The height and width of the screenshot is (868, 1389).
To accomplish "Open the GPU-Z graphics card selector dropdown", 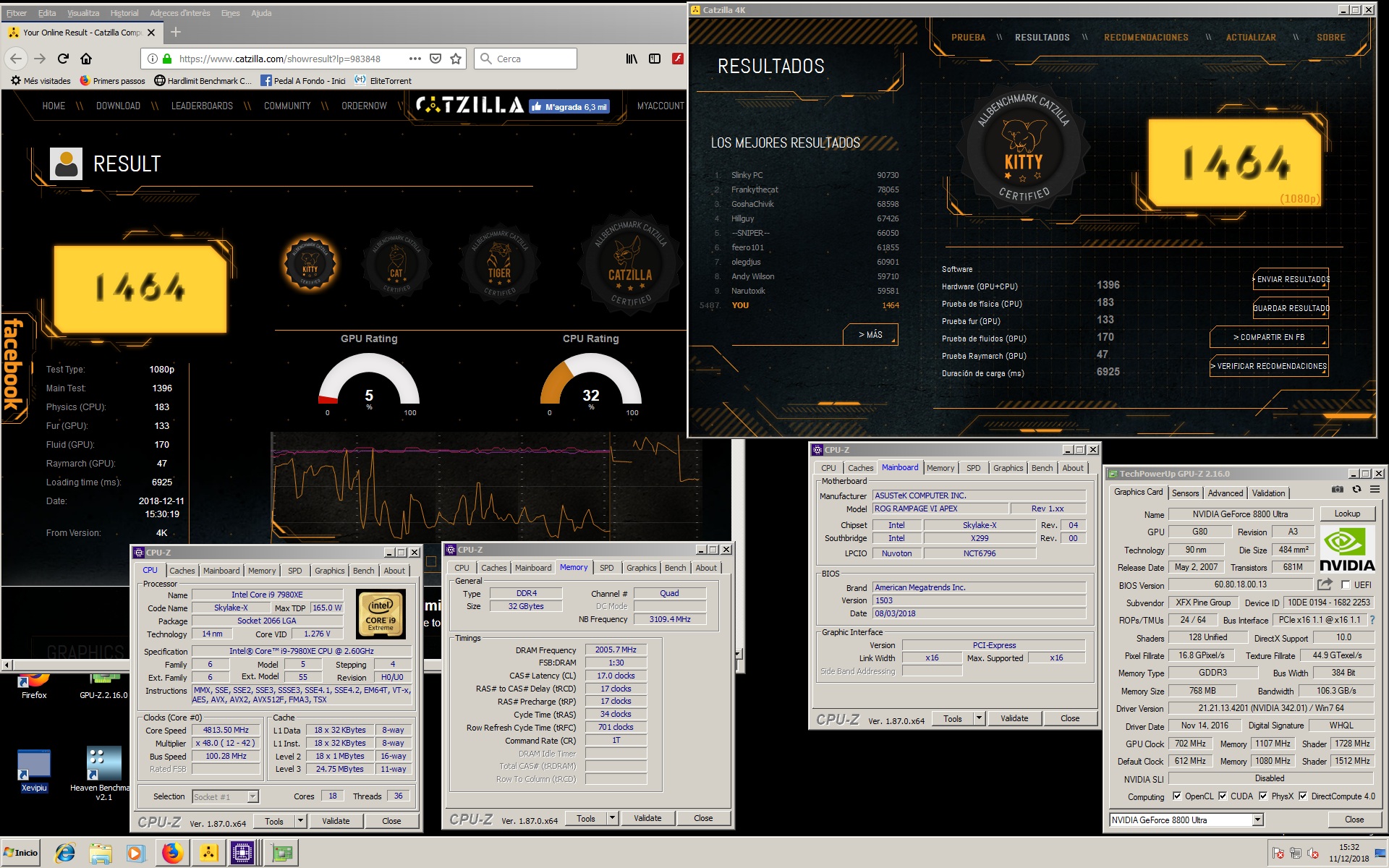I will pyautogui.click(x=1258, y=820).
